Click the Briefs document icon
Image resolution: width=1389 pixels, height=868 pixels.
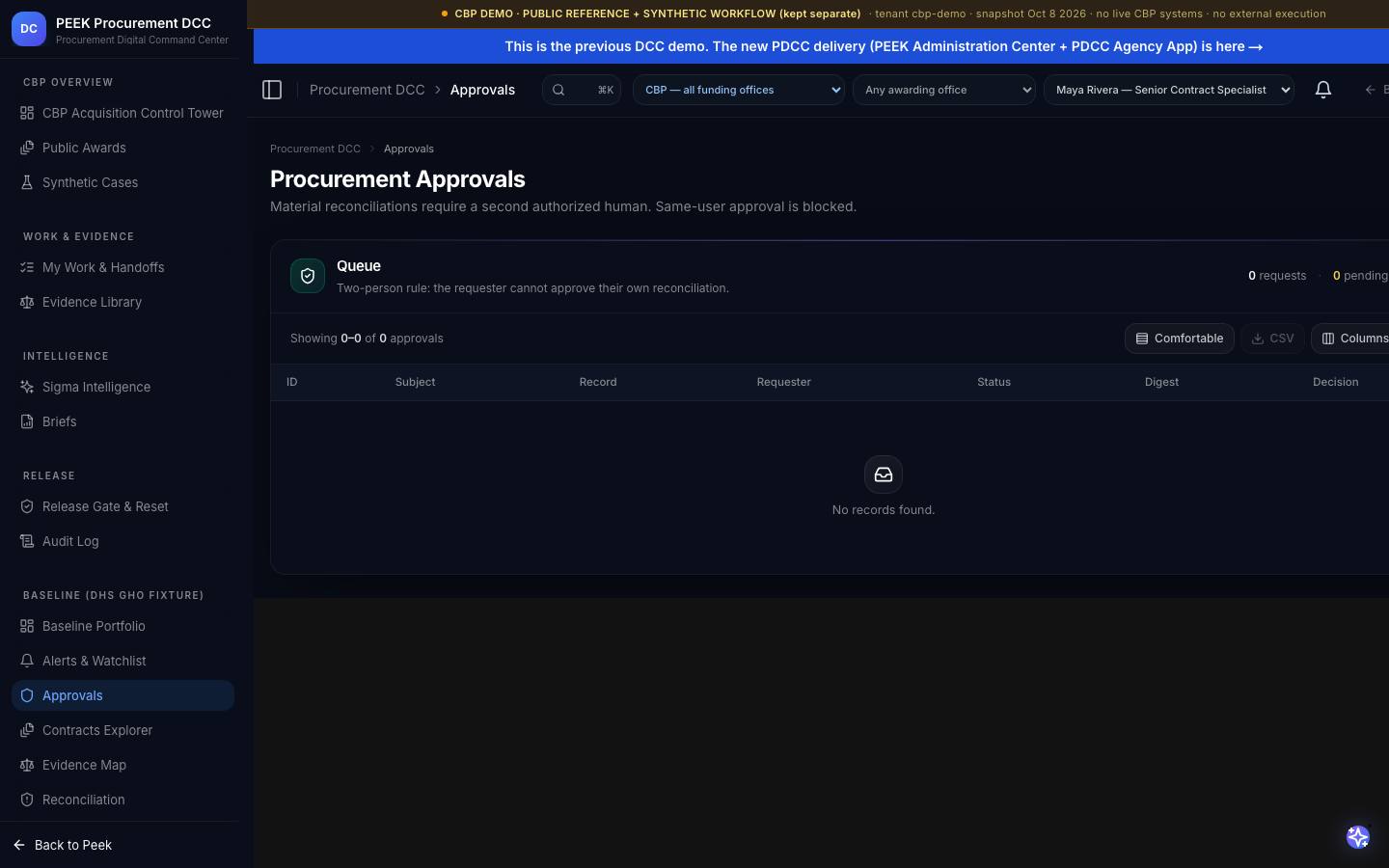(27, 421)
